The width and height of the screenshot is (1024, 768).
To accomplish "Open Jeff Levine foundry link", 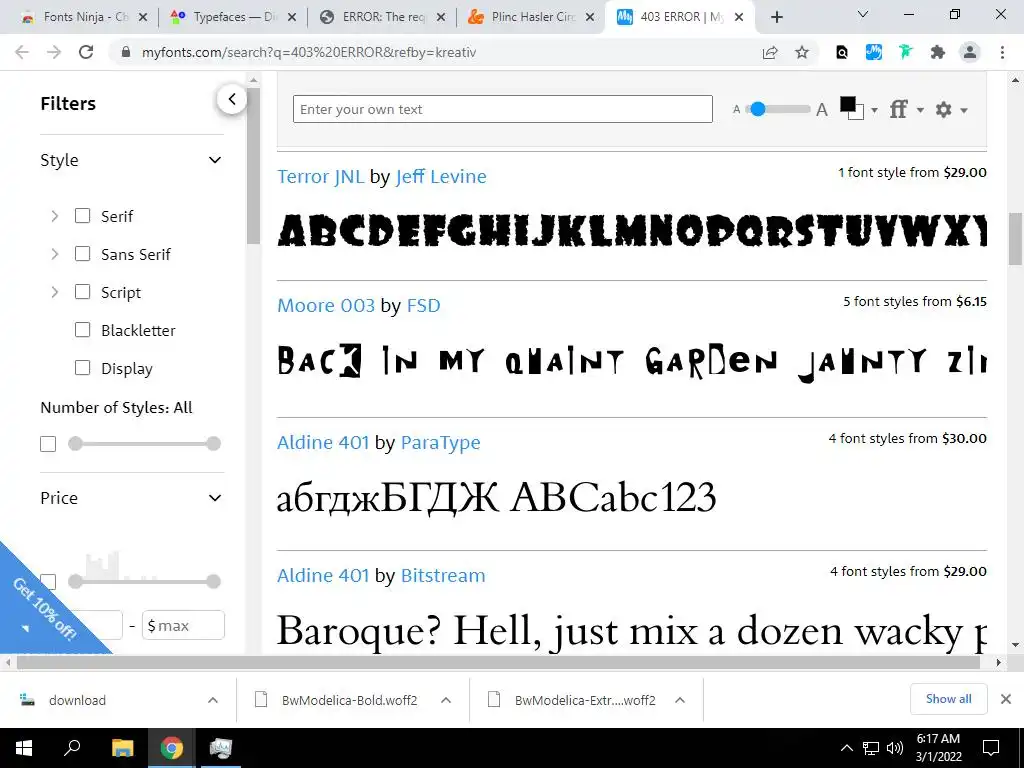I will click(x=441, y=176).
